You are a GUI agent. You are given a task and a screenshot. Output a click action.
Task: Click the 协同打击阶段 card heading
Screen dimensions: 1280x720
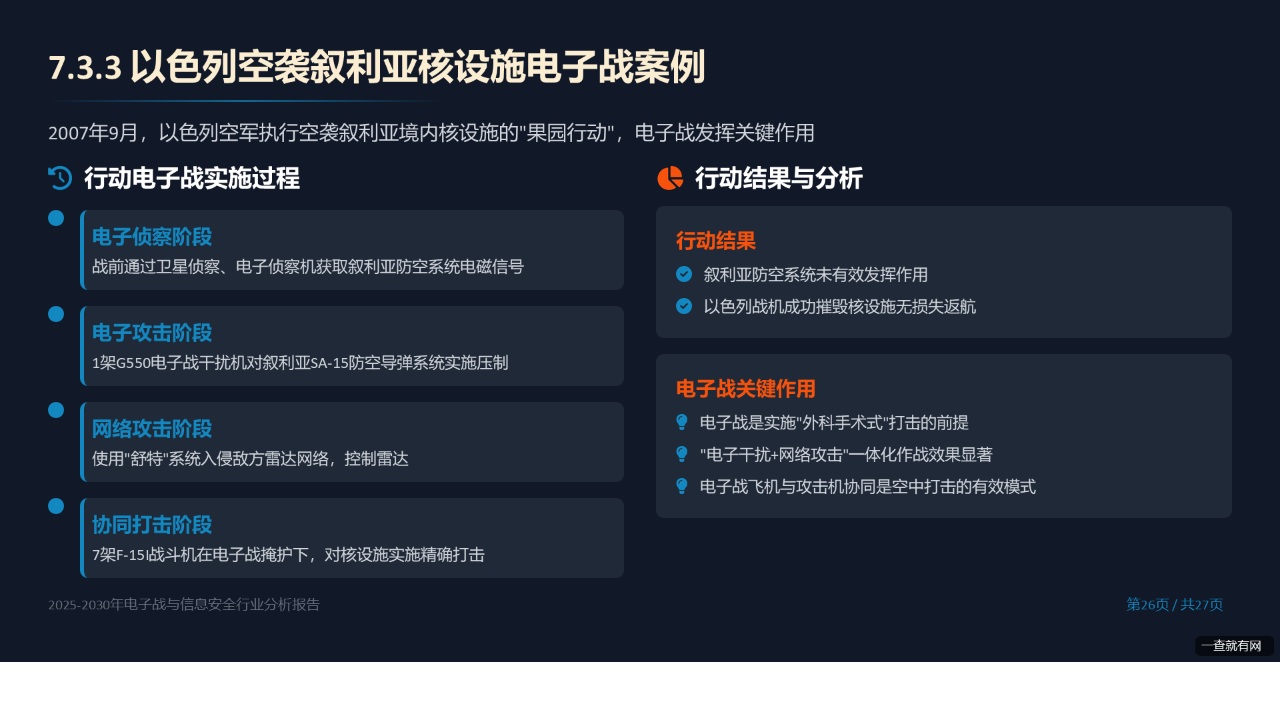(152, 525)
